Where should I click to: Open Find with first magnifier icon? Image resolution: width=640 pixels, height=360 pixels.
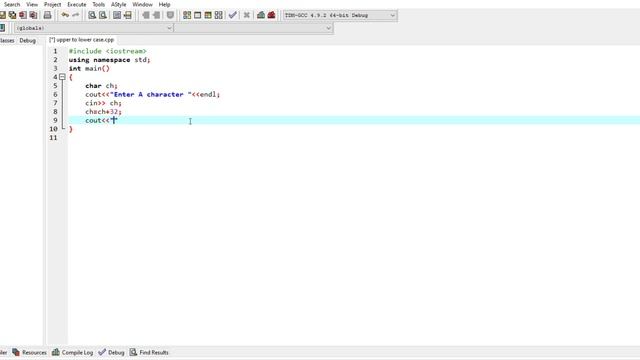[x=92, y=15]
